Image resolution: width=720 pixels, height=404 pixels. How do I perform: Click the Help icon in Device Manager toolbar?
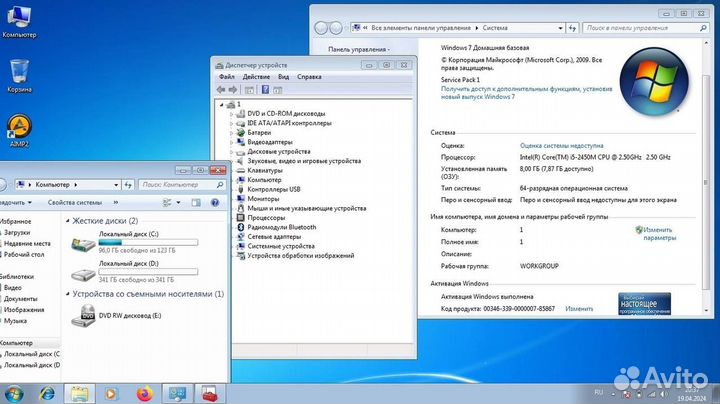click(265, 90)
